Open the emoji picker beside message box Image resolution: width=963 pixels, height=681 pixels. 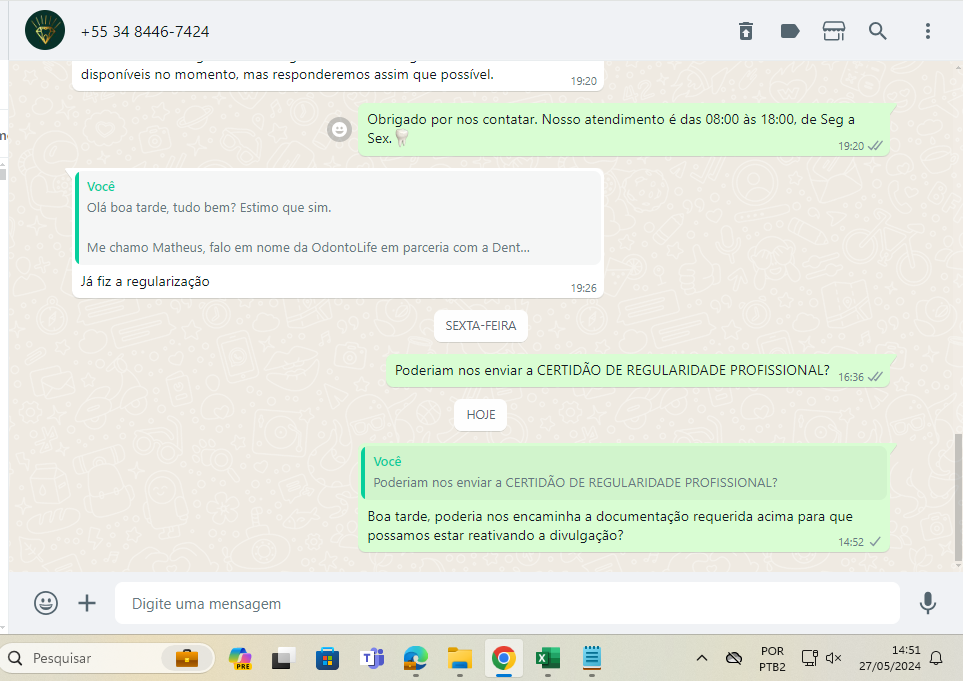pos(46,603)
